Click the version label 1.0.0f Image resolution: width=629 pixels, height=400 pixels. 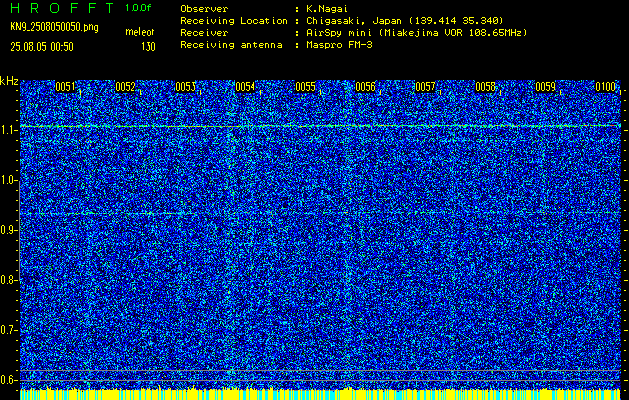138,8
